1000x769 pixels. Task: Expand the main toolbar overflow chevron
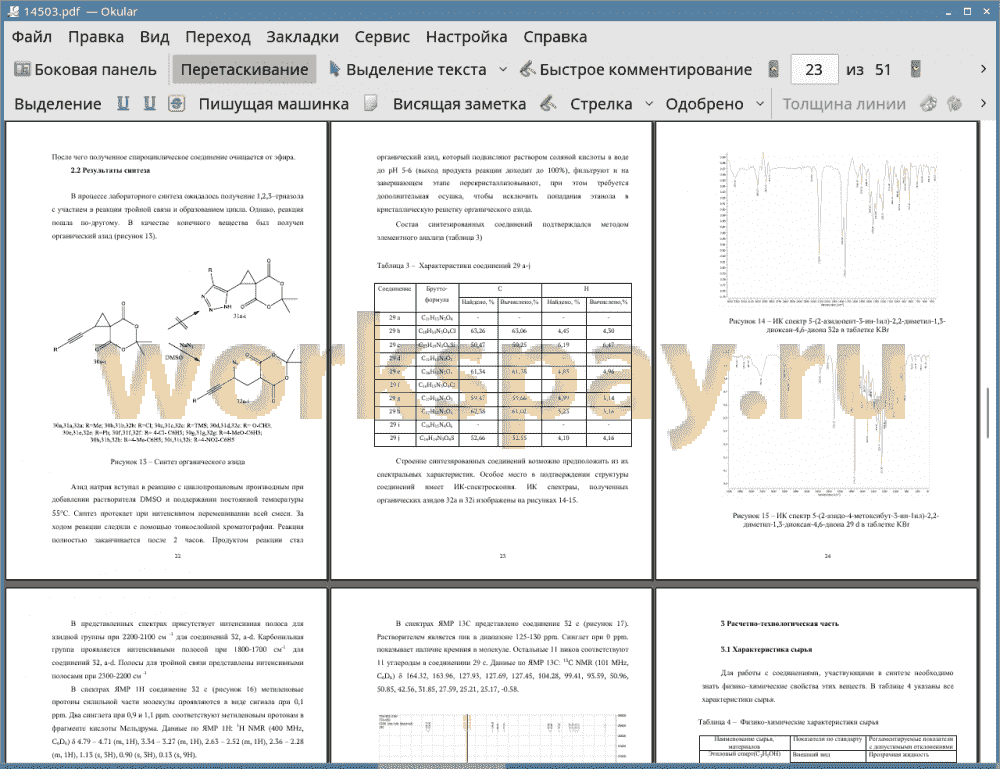point(983,69)
